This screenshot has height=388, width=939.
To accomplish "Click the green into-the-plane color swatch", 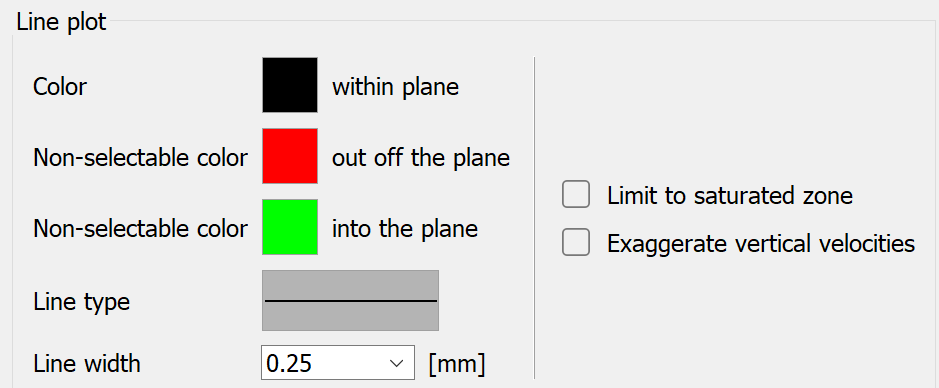I will 290,227.
